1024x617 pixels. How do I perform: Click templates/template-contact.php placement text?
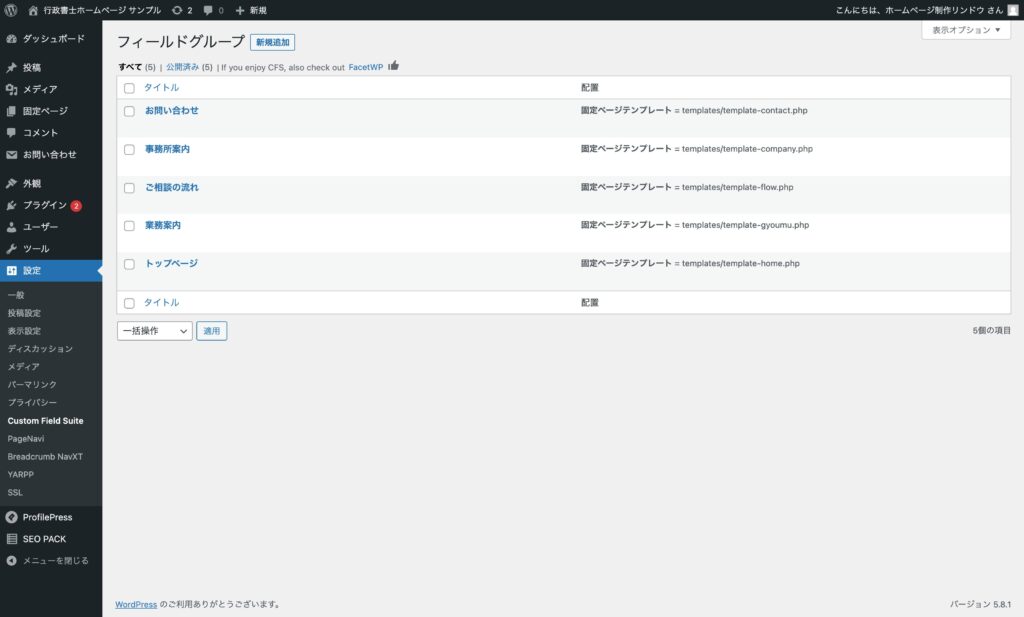(744, 110)
